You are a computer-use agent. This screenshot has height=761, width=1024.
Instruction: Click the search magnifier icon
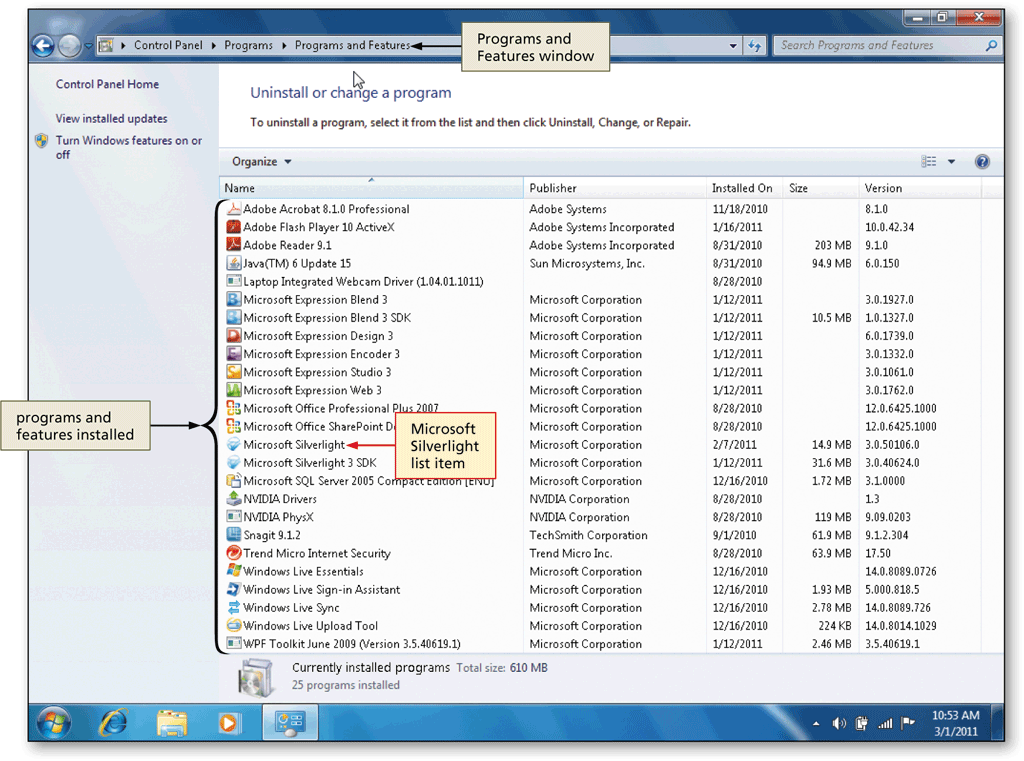pyautogui.click(x=991, y=46)
